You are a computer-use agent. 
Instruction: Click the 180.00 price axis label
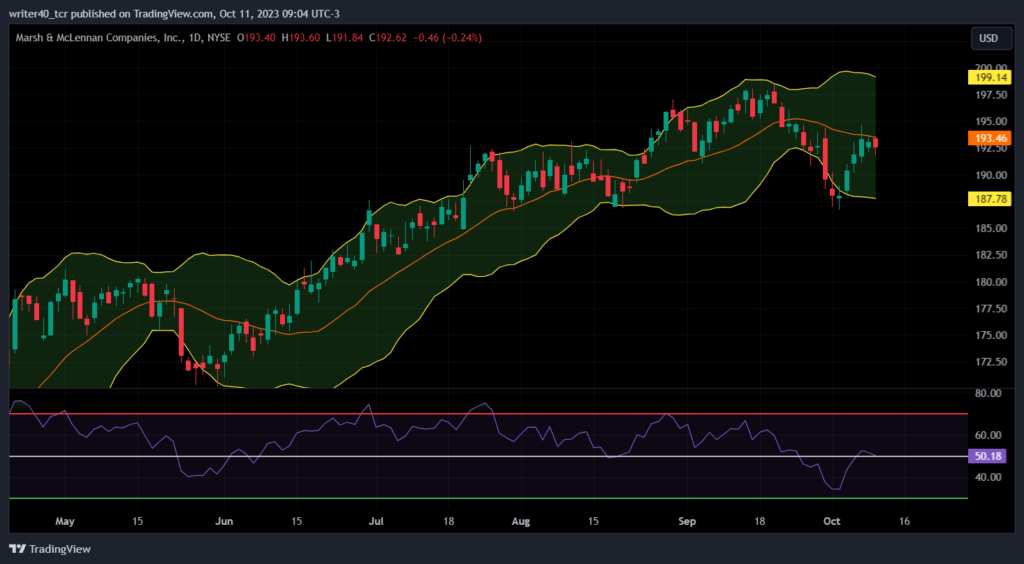989,282
